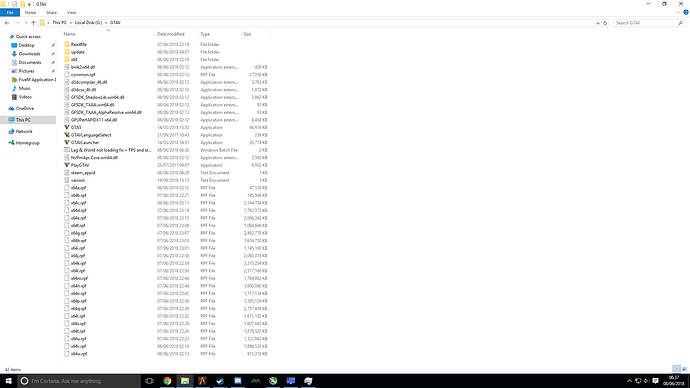Select Downloads in Quick access
The height and width of the screenshot is (388, 690).
29,54
